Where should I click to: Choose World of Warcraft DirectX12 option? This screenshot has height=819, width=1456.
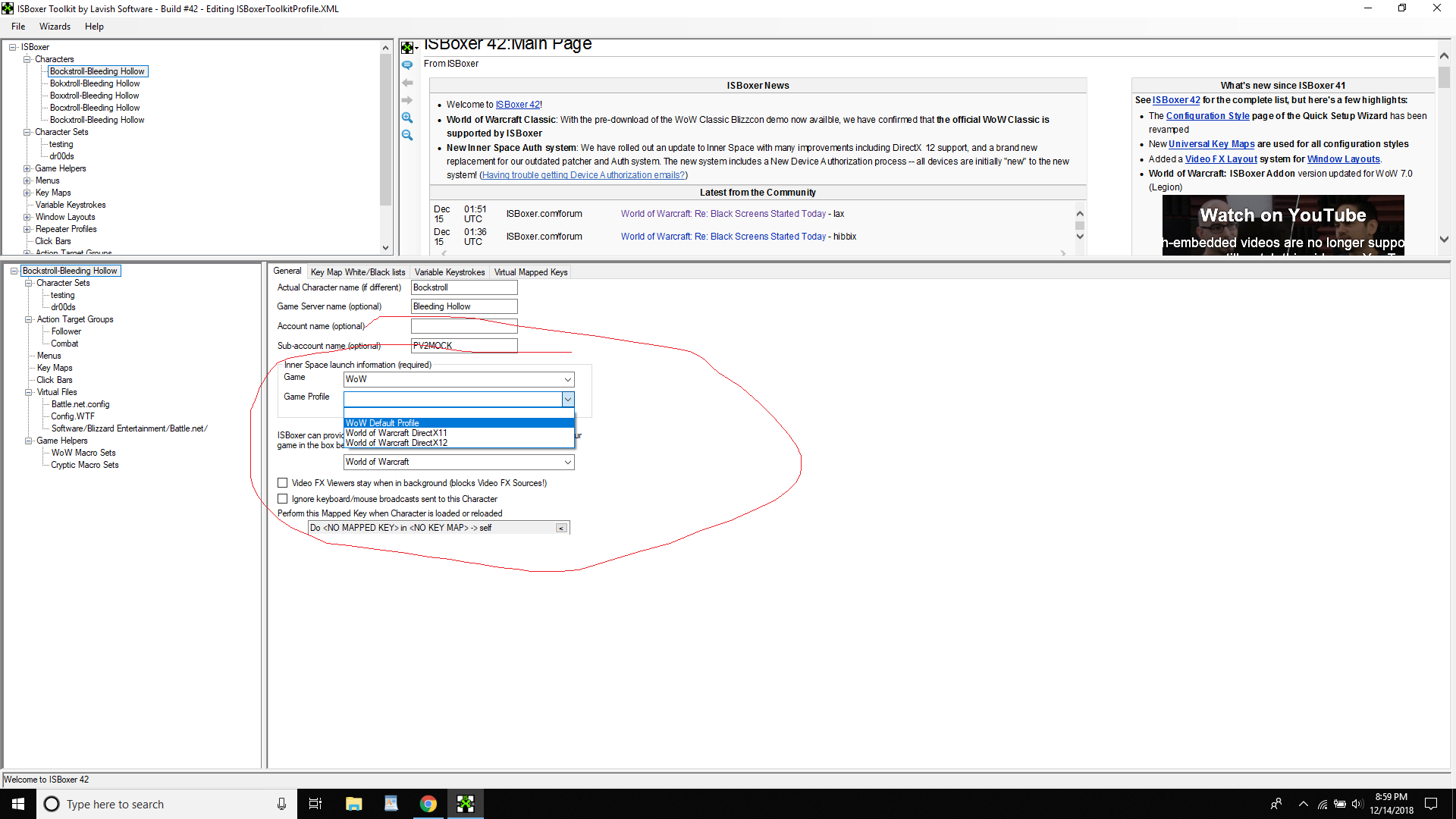459,443
